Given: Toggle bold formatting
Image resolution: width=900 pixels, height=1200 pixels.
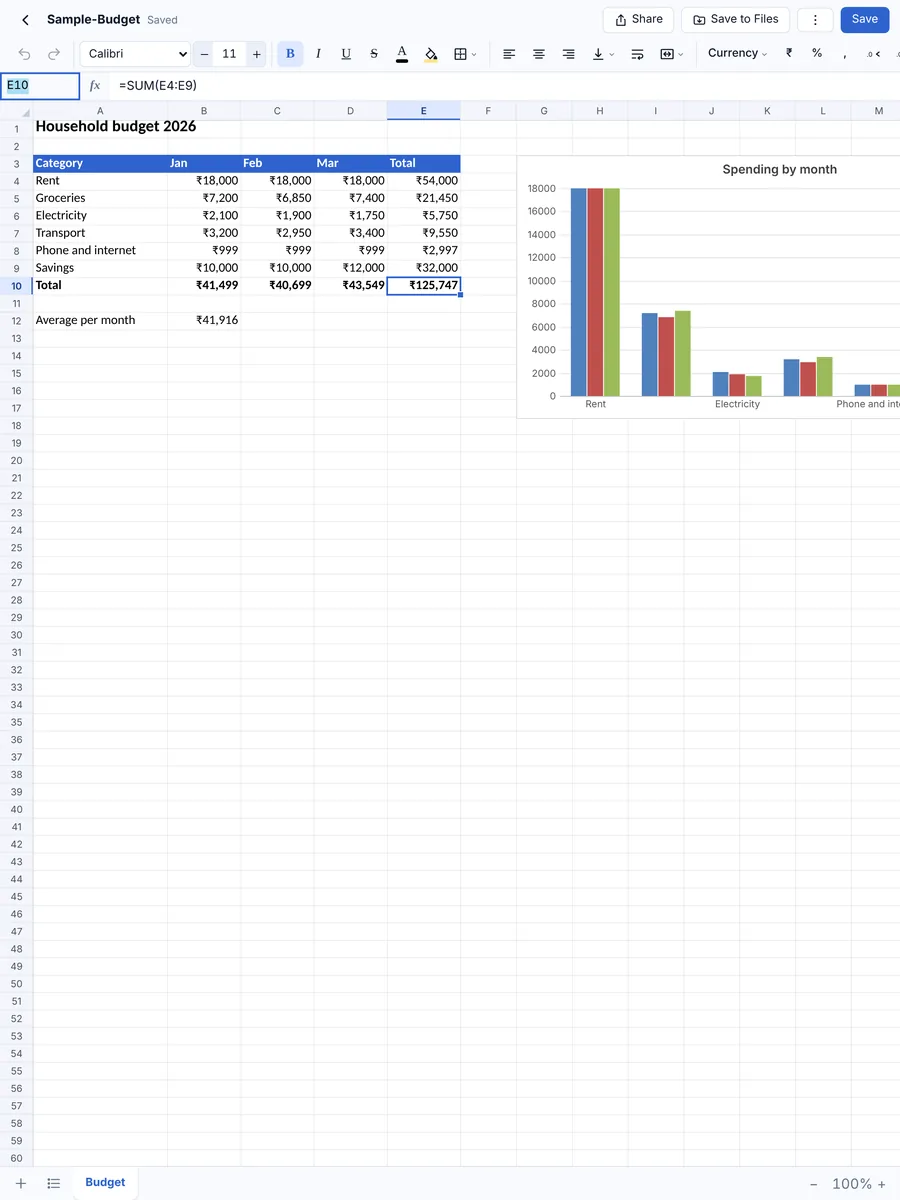Looking at the screenshot, I should [290, 54].
